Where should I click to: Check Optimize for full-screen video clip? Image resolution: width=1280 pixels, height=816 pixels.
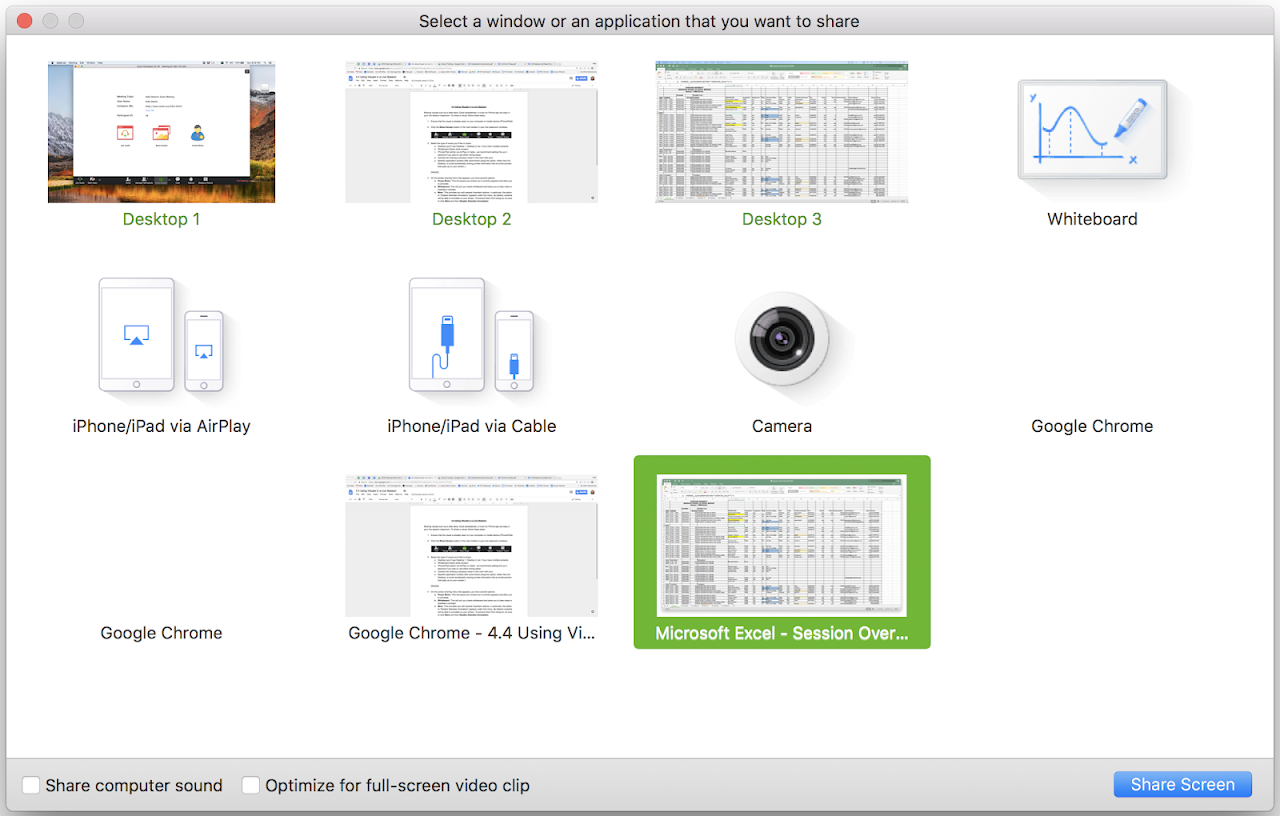point(250,784)
